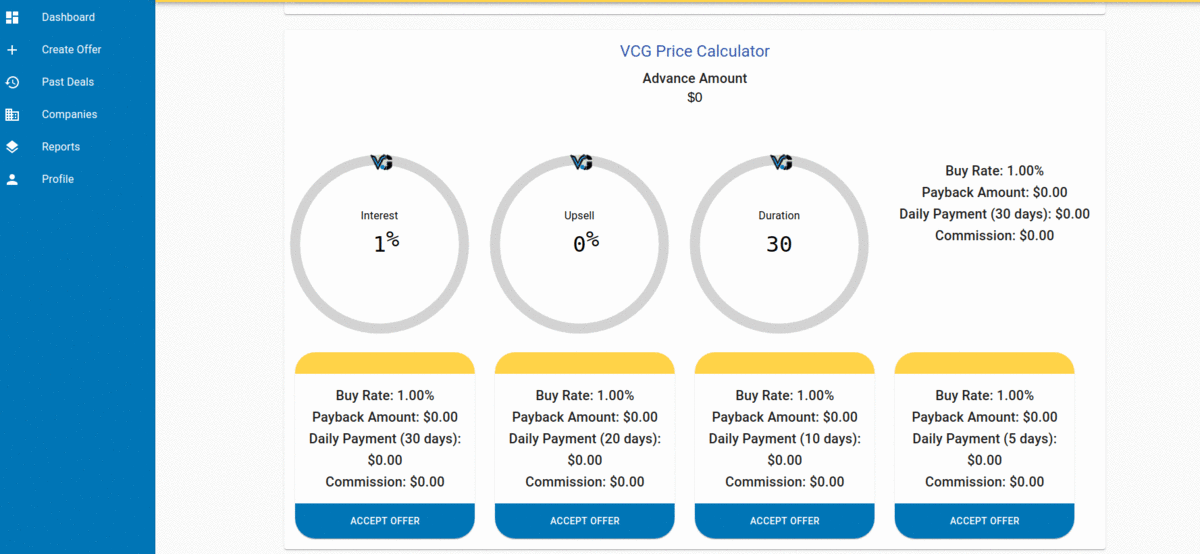
Task: Click the Upsell percentage value
Action: 585,243
